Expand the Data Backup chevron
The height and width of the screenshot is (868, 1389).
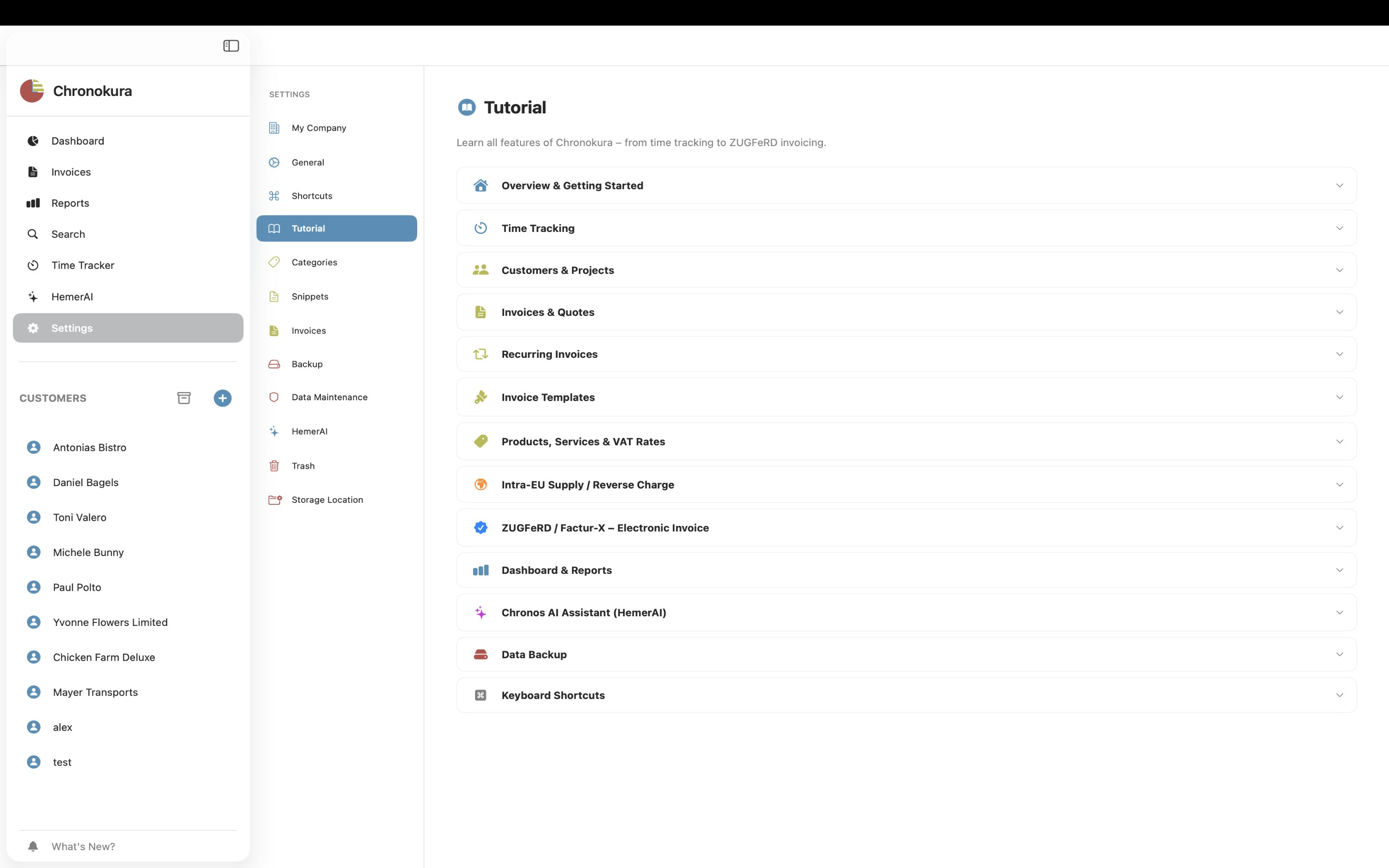[1339, 654]
